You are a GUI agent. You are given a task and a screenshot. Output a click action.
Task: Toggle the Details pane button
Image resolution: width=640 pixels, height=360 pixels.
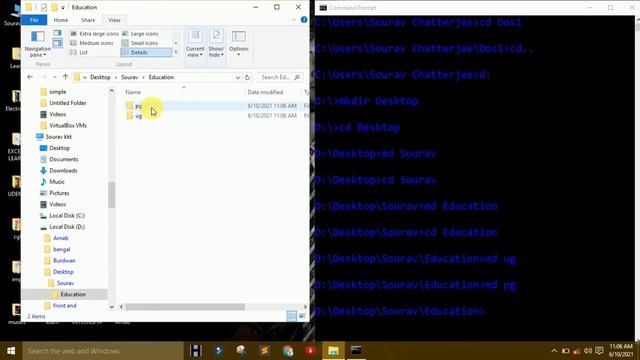coord(58,43)
